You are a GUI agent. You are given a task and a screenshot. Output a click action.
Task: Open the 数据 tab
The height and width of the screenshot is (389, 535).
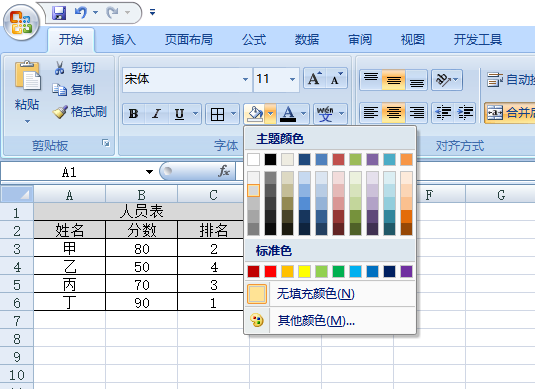[x=307, y=40]
